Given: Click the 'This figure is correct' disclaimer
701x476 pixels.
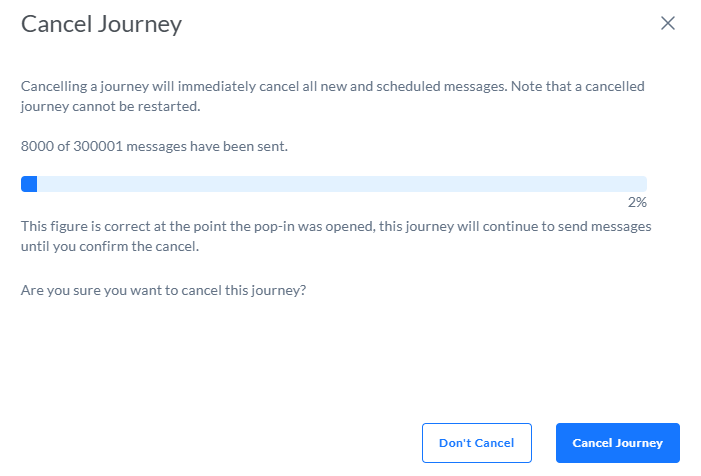Looking at the screenshot, I should [335, 226].
